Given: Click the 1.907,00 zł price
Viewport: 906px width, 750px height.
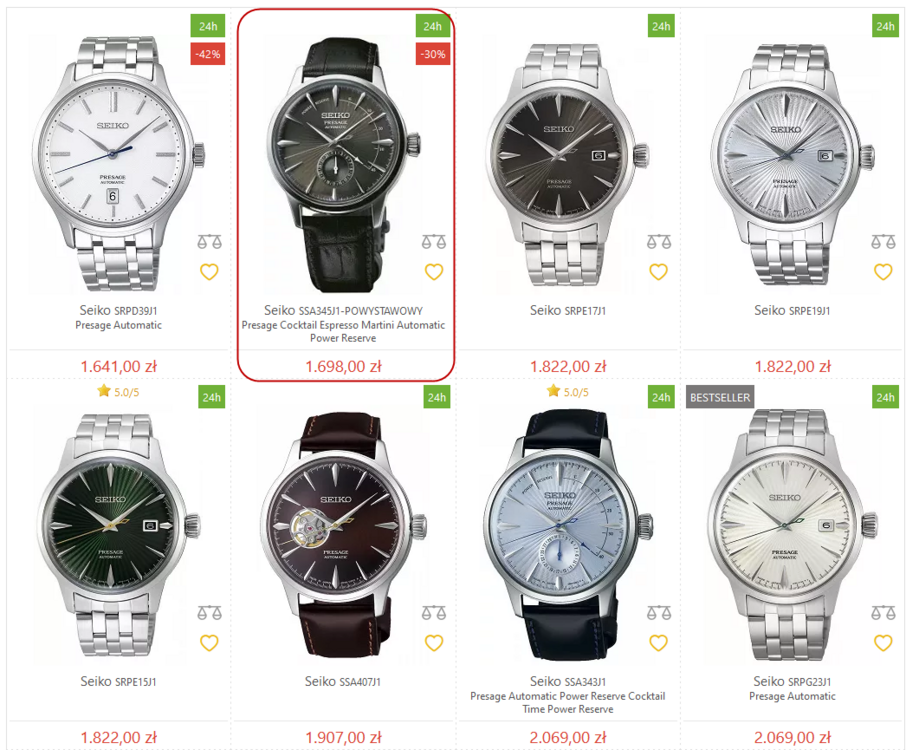Looking at the screenshot, I should [x=343, y=737].
